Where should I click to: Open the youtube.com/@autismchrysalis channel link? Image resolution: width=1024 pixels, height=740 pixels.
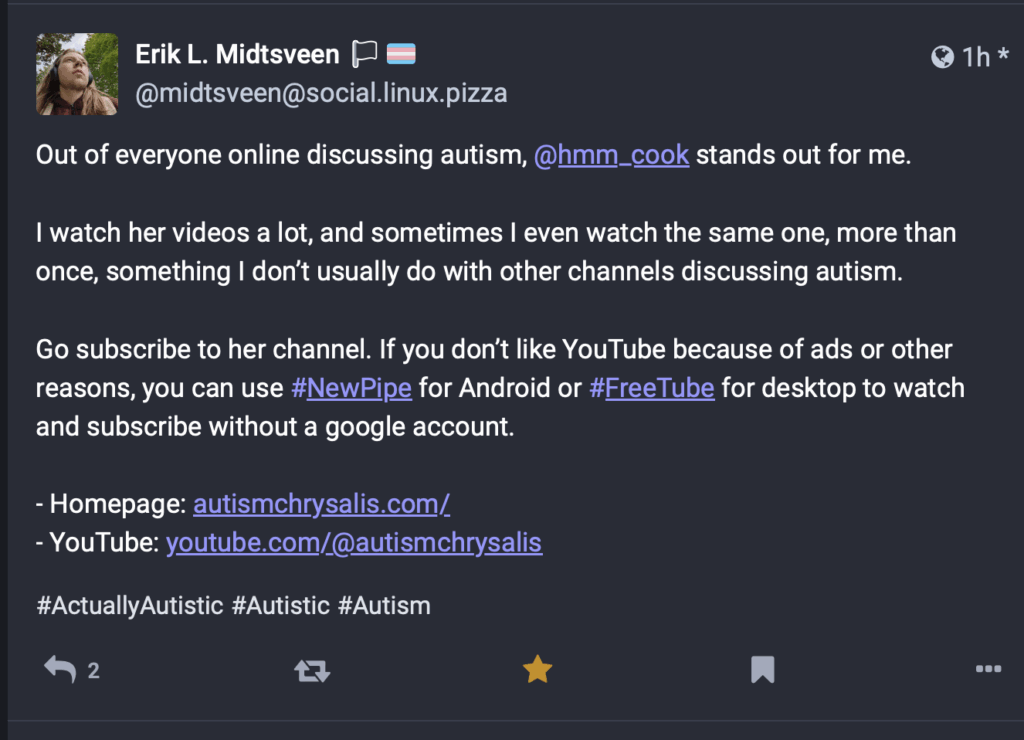354,542
